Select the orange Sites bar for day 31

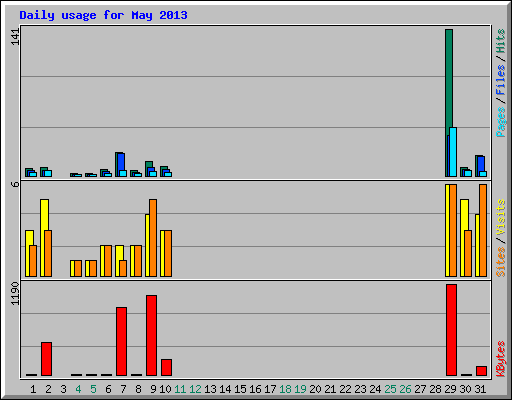click(483, 231)
